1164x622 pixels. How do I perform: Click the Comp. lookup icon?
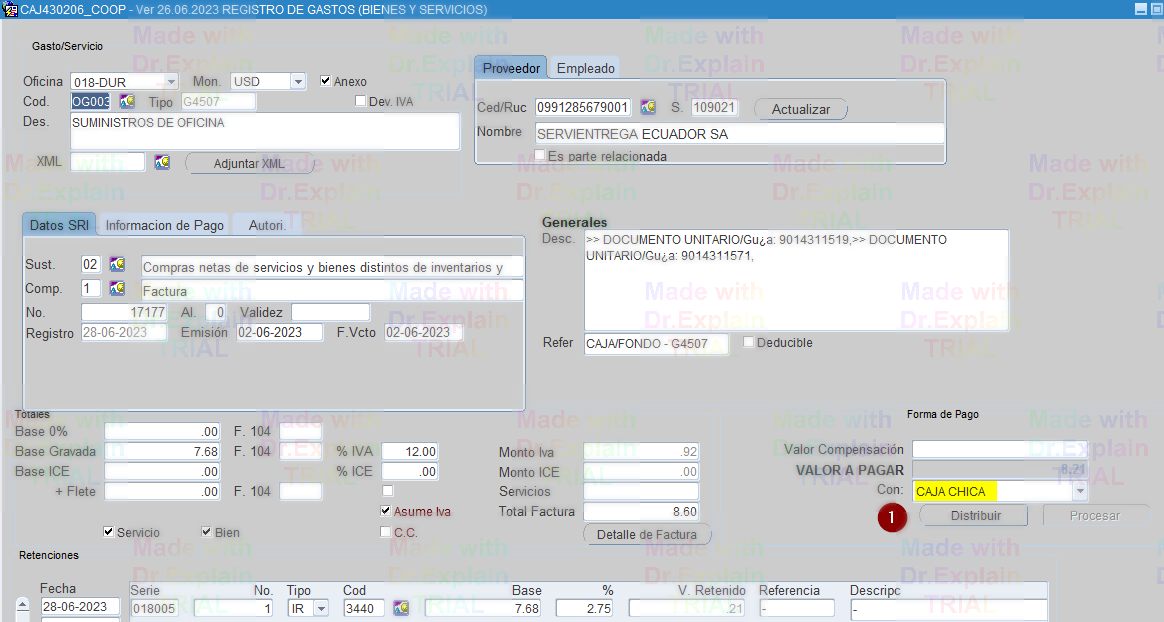coord(117,288)
